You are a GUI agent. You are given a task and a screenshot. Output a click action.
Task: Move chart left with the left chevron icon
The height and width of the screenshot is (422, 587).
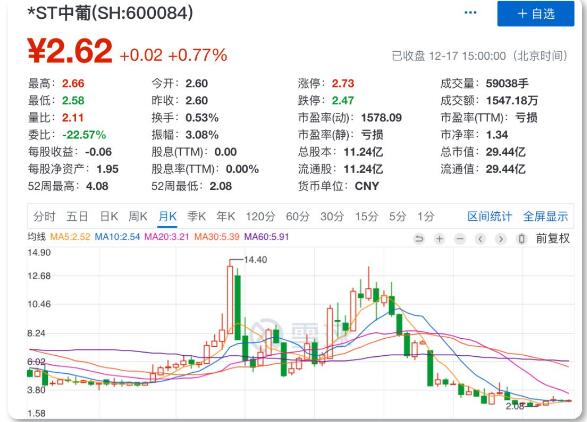click(481, 239)
